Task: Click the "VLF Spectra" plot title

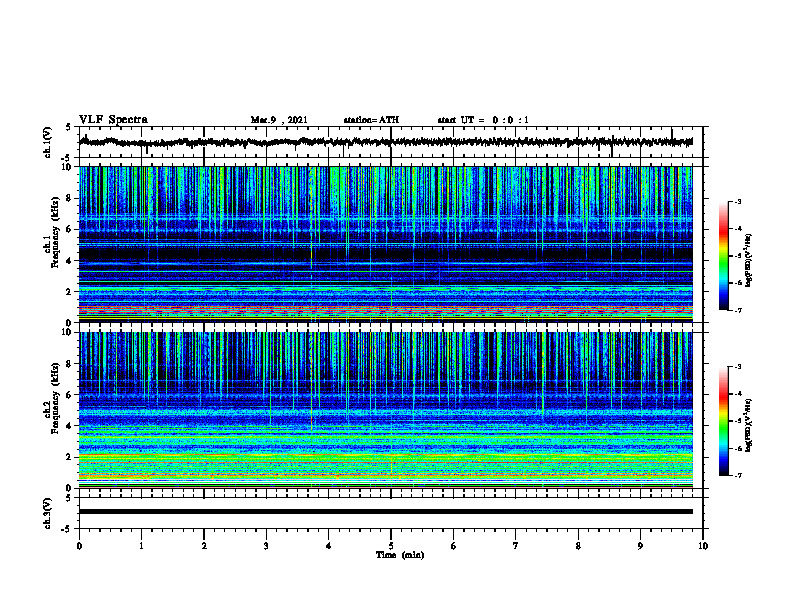Action: coord(113,120)
